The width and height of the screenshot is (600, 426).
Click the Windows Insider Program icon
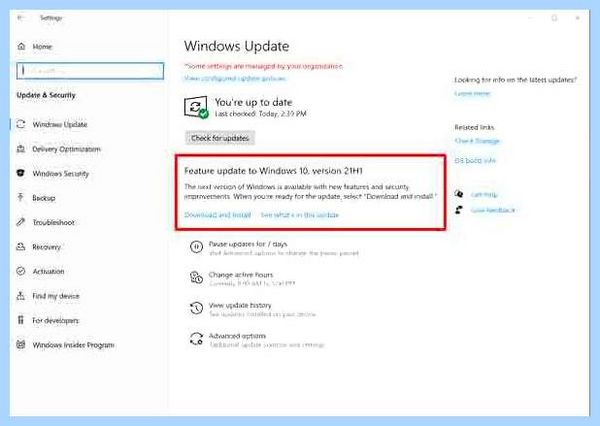tap(21, 344)
